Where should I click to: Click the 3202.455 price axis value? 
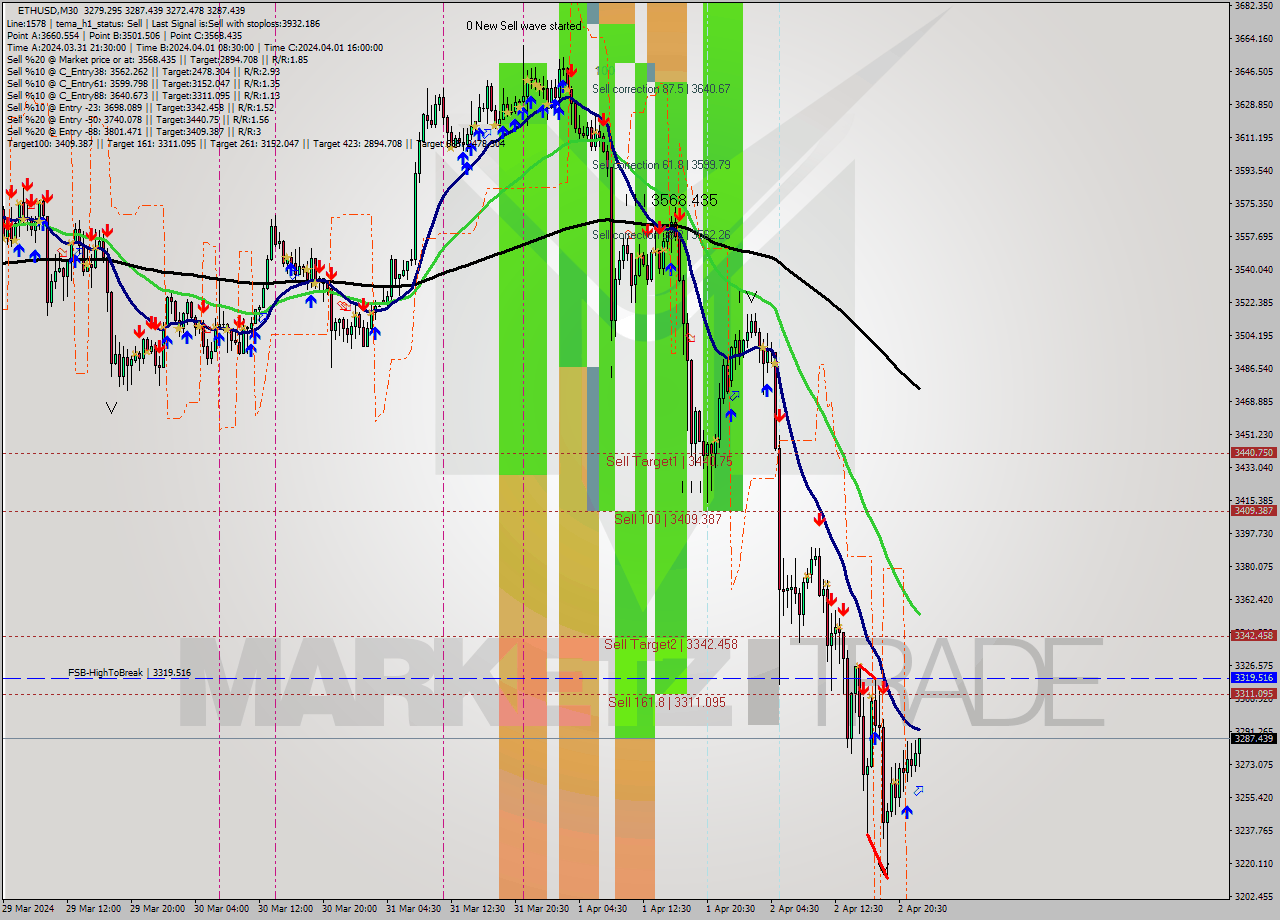[x=1254, y=897]
